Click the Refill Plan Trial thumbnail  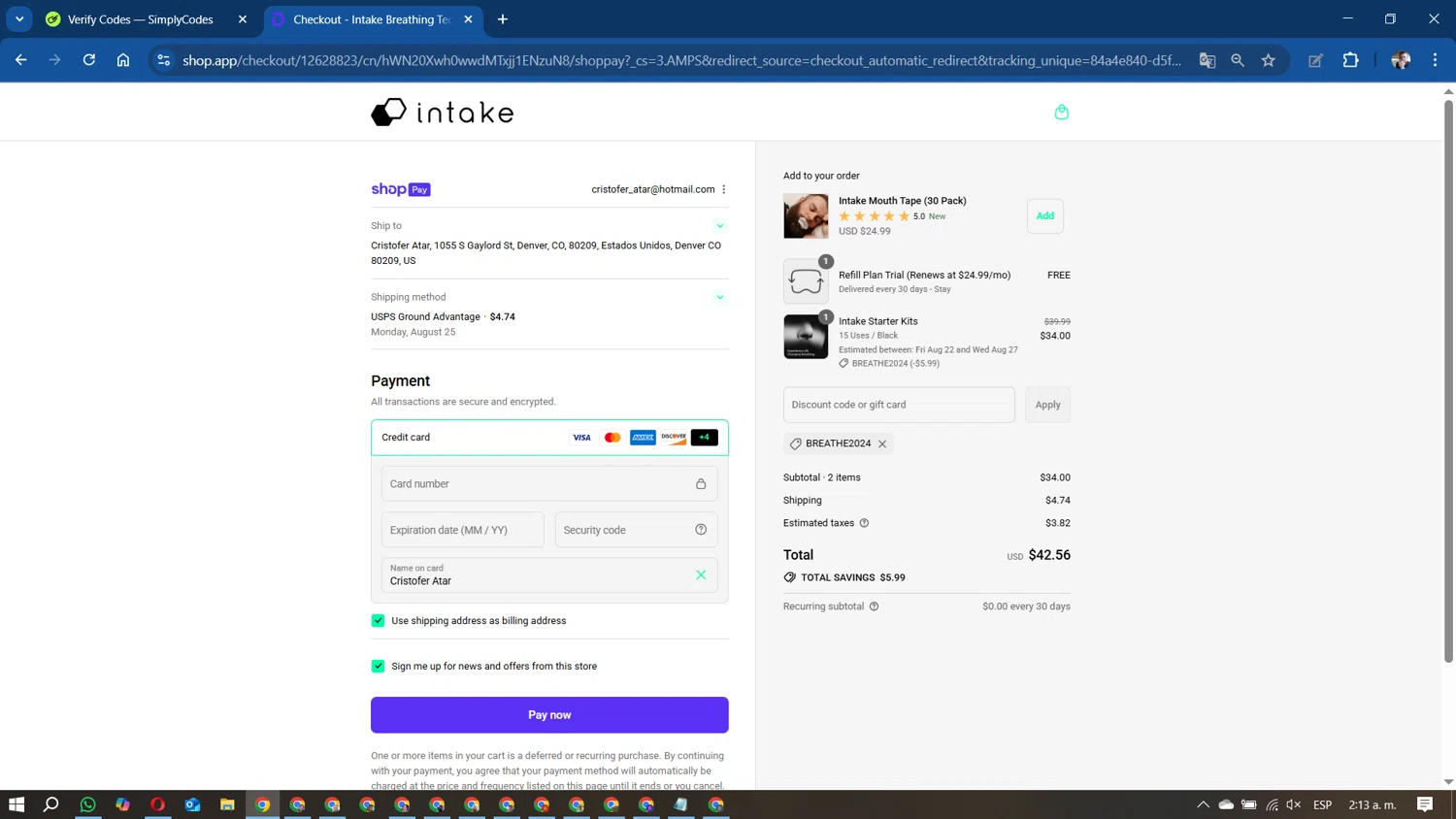806,281
